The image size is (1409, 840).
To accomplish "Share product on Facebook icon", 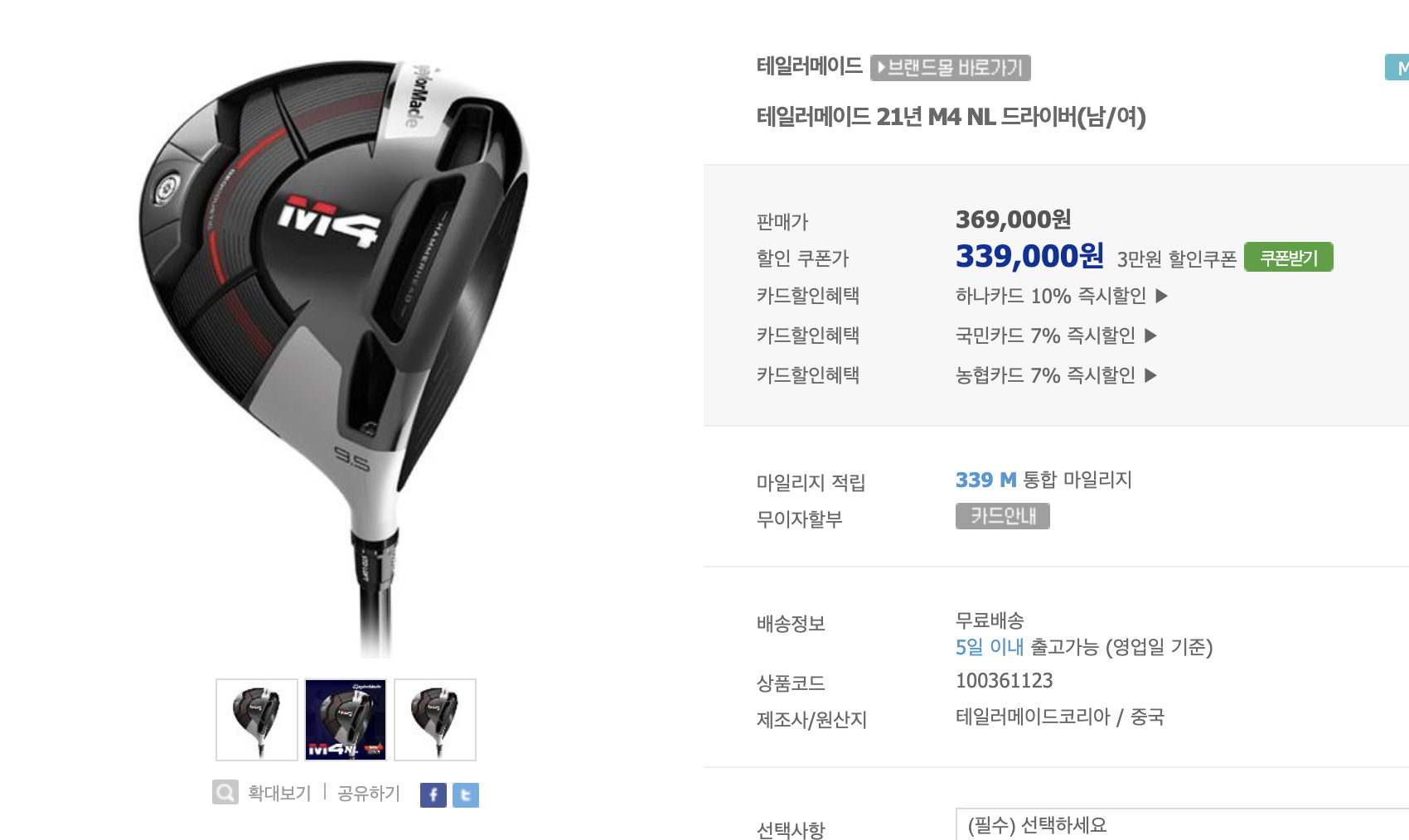I will click(x=433, y=795).
